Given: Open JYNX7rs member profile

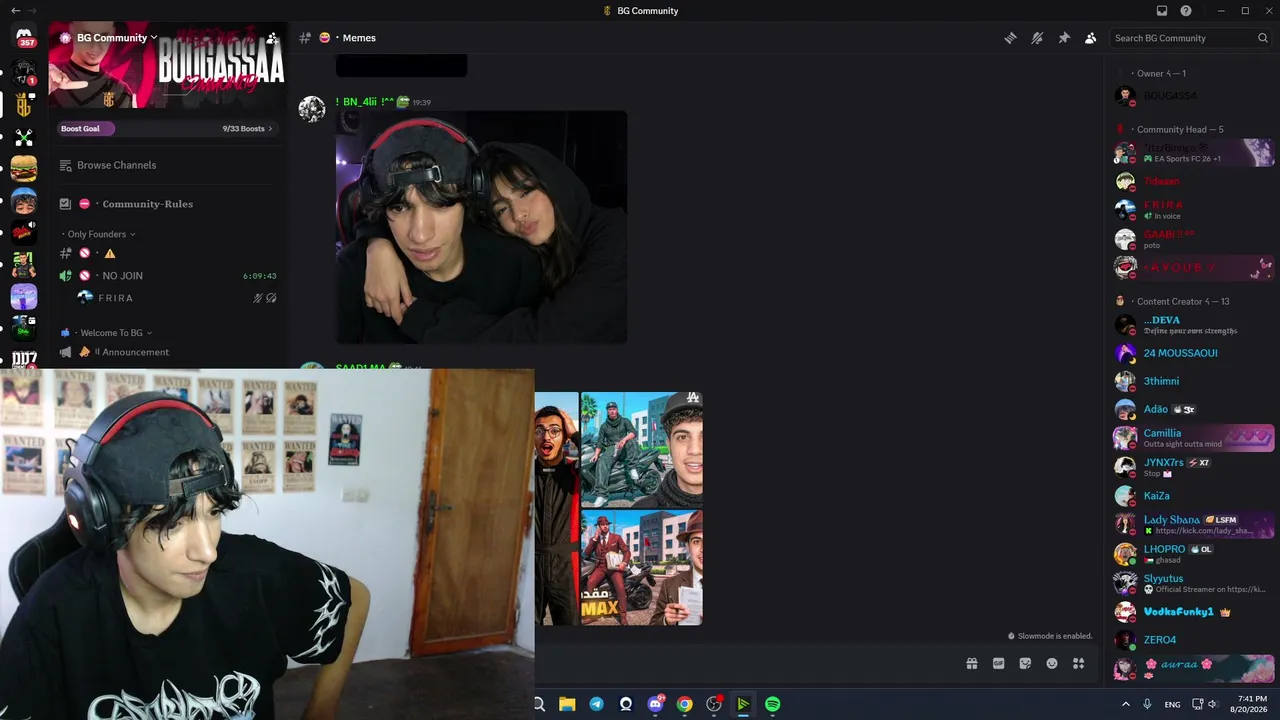Looking at the screenshot, I should [1194, 467].
